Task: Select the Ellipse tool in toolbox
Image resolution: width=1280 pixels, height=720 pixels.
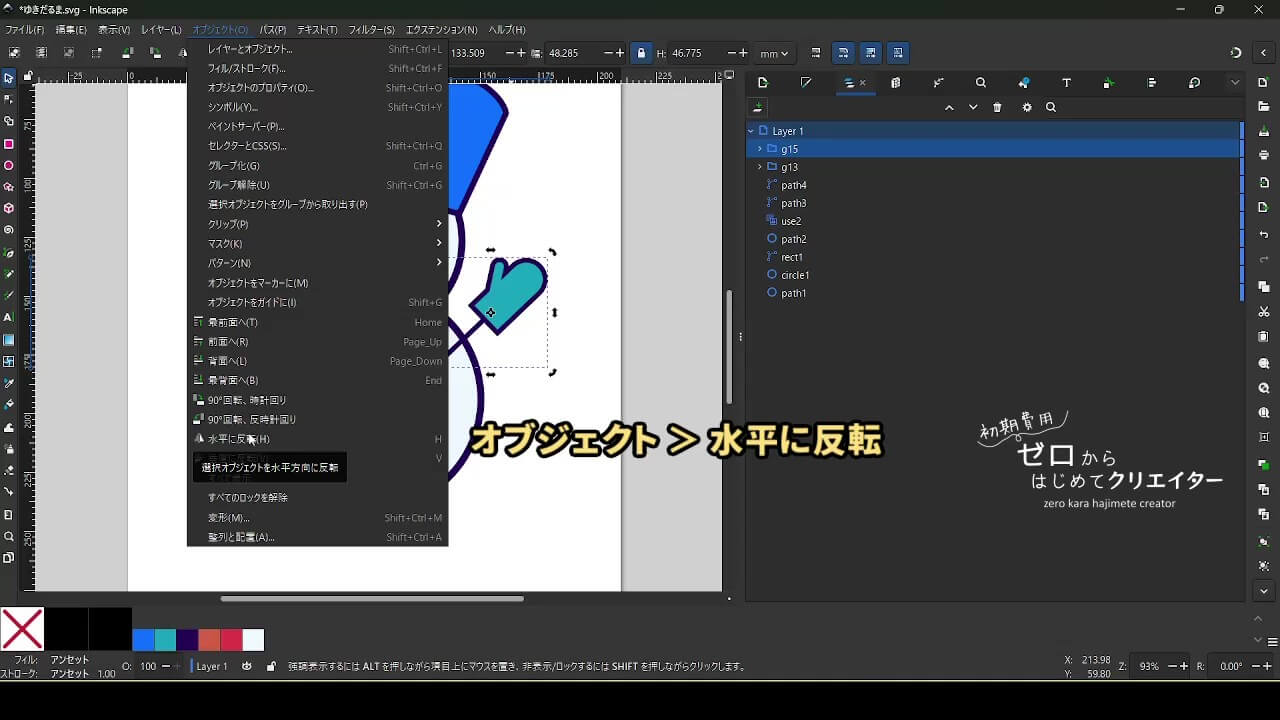Action: 9,166
